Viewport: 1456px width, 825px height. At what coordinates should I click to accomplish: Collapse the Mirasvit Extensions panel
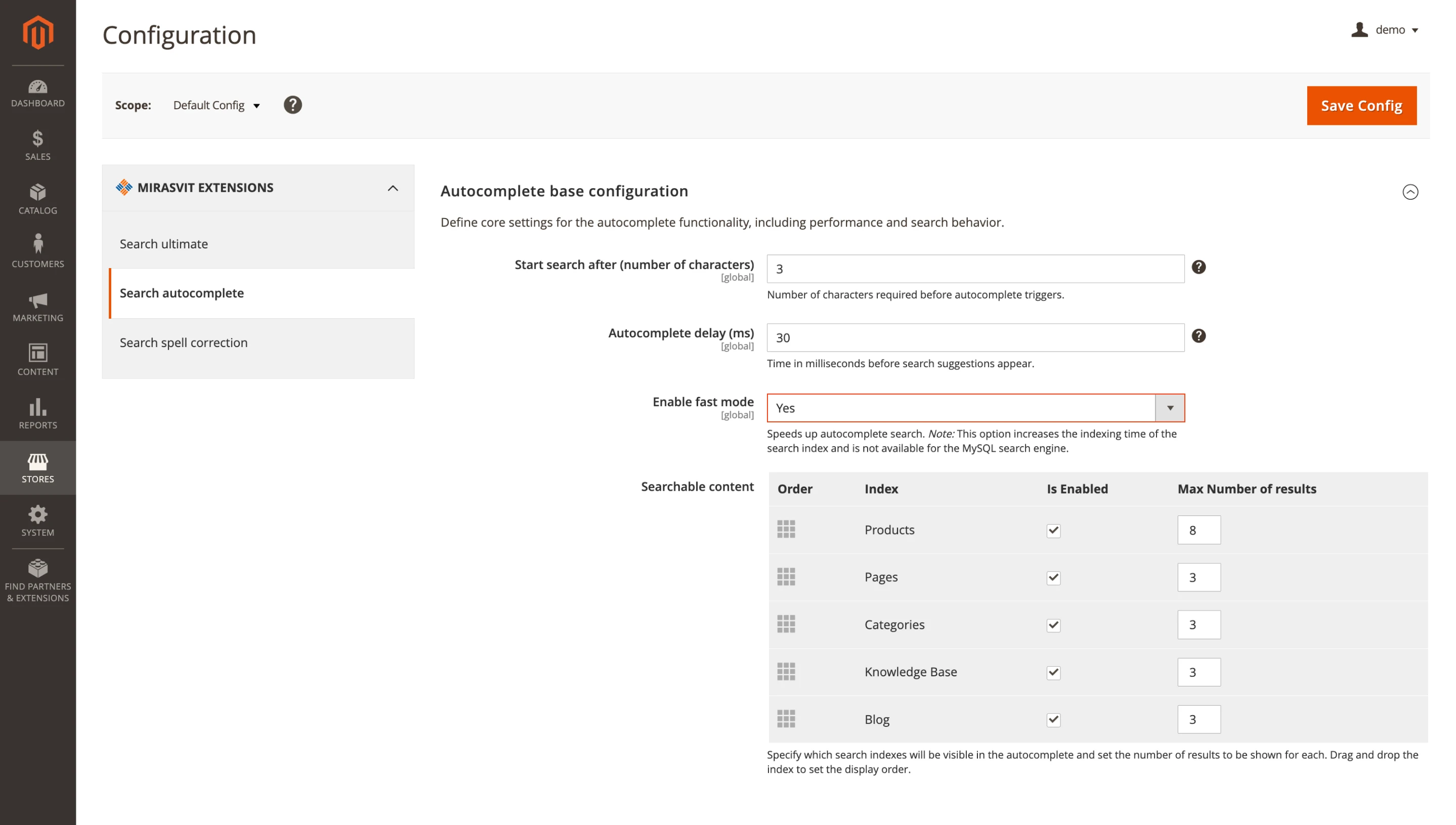pyautogui.click(x=393, y=188)
